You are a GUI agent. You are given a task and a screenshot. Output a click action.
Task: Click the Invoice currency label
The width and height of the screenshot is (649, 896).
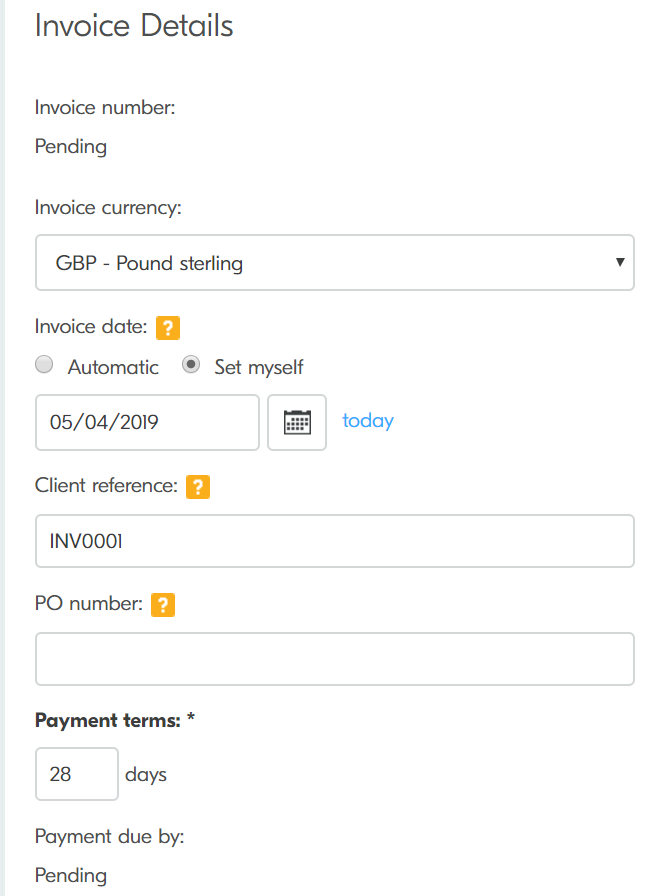click(x=108, y=208)
